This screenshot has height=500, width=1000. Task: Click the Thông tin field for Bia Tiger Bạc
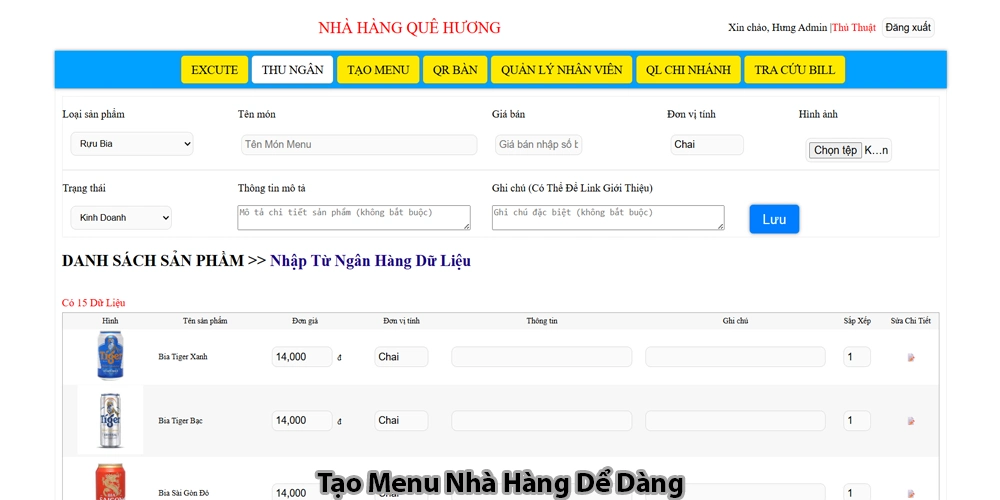541,420
